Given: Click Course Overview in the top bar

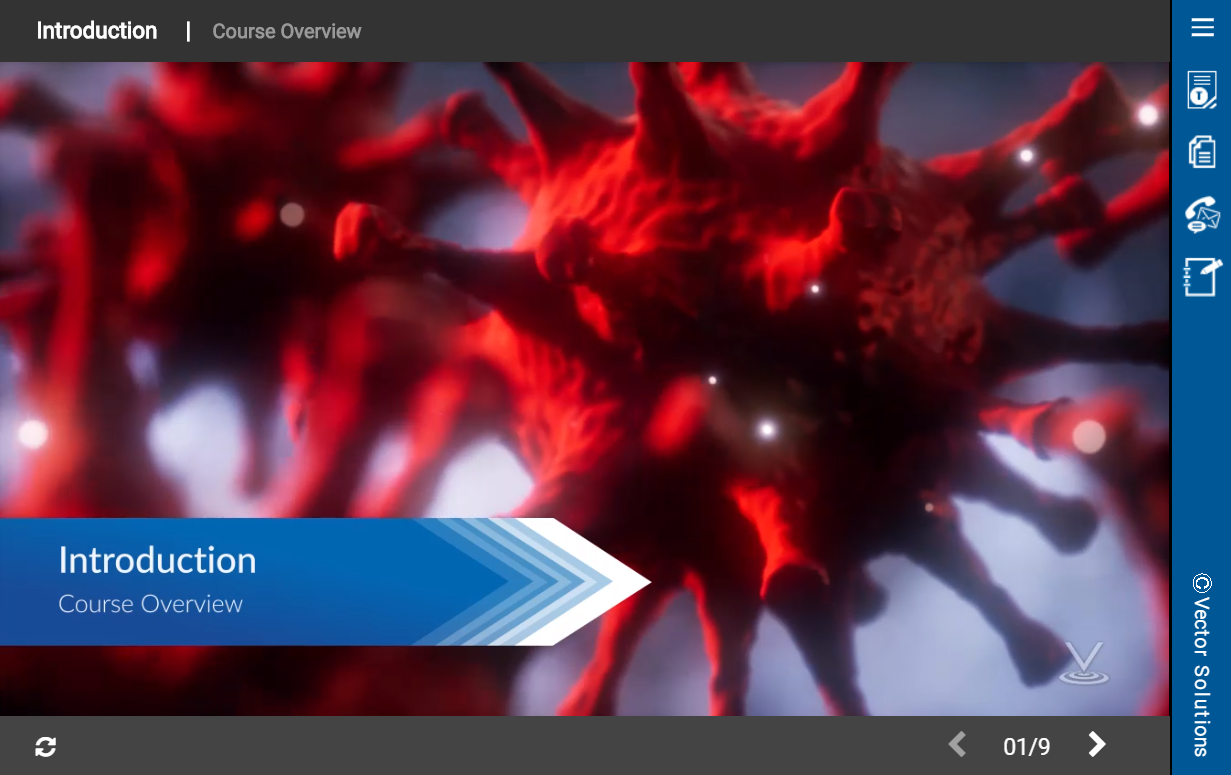Looking at the screenshot, I should pyautogui.click(x=287, y=32).
